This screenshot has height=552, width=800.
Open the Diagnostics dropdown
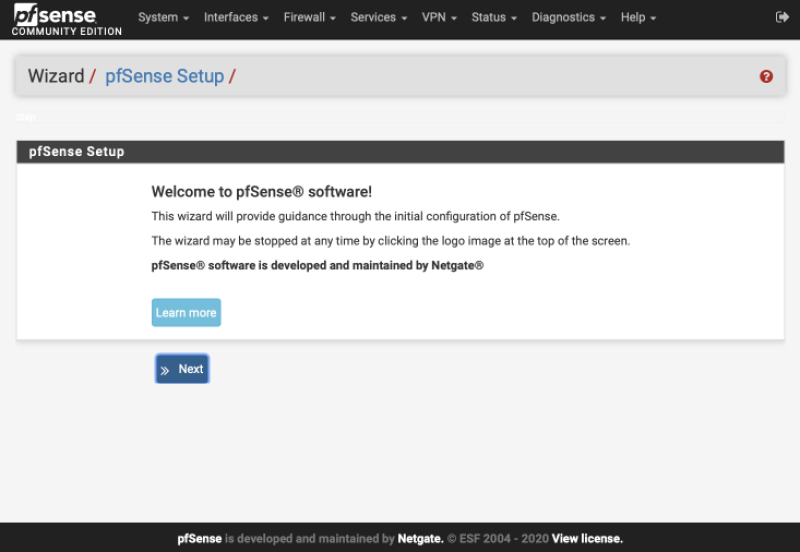(568, 17)
